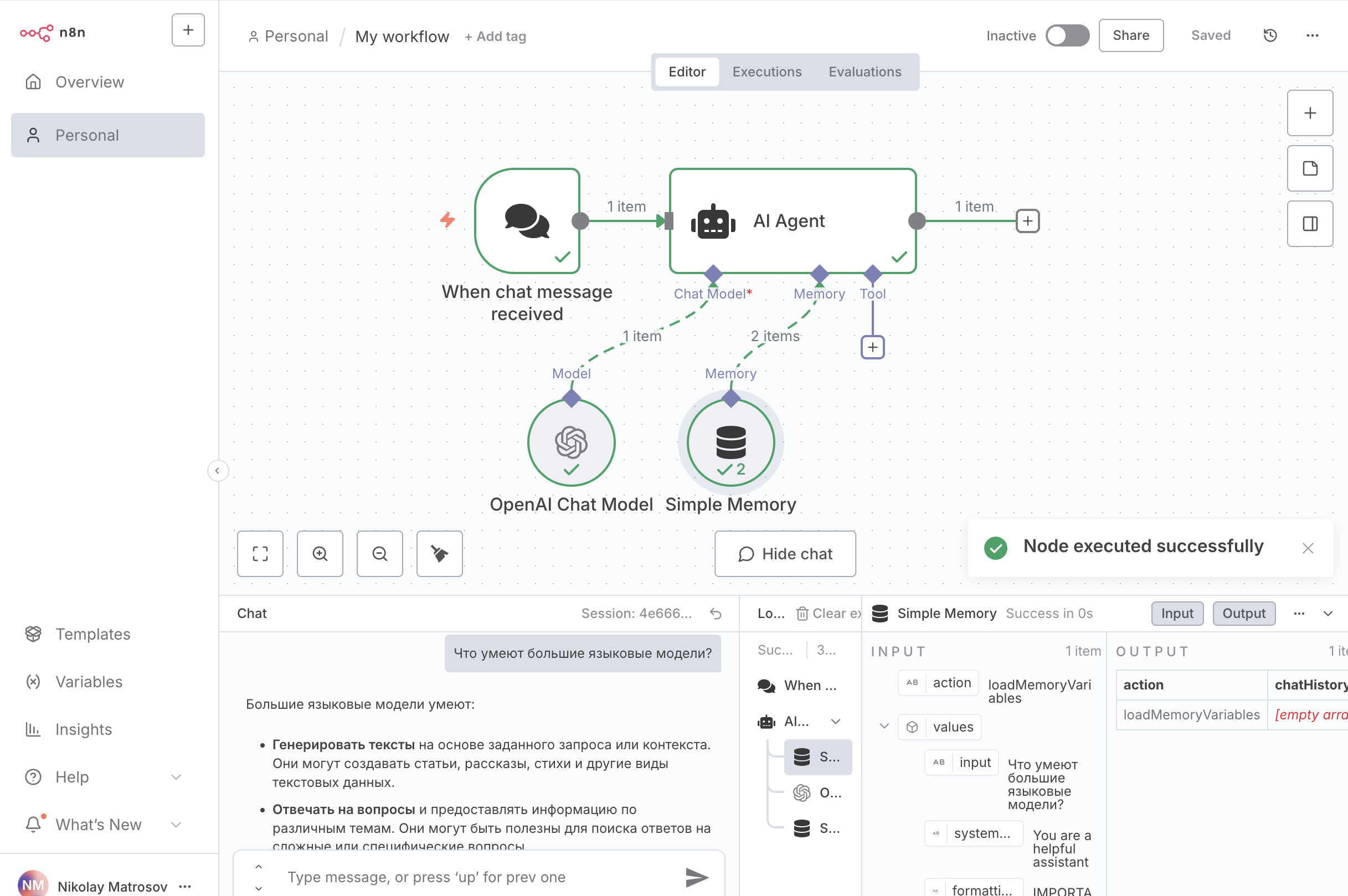
Task: Open the three-dot workflow options menu
Action: (1312, 35)
